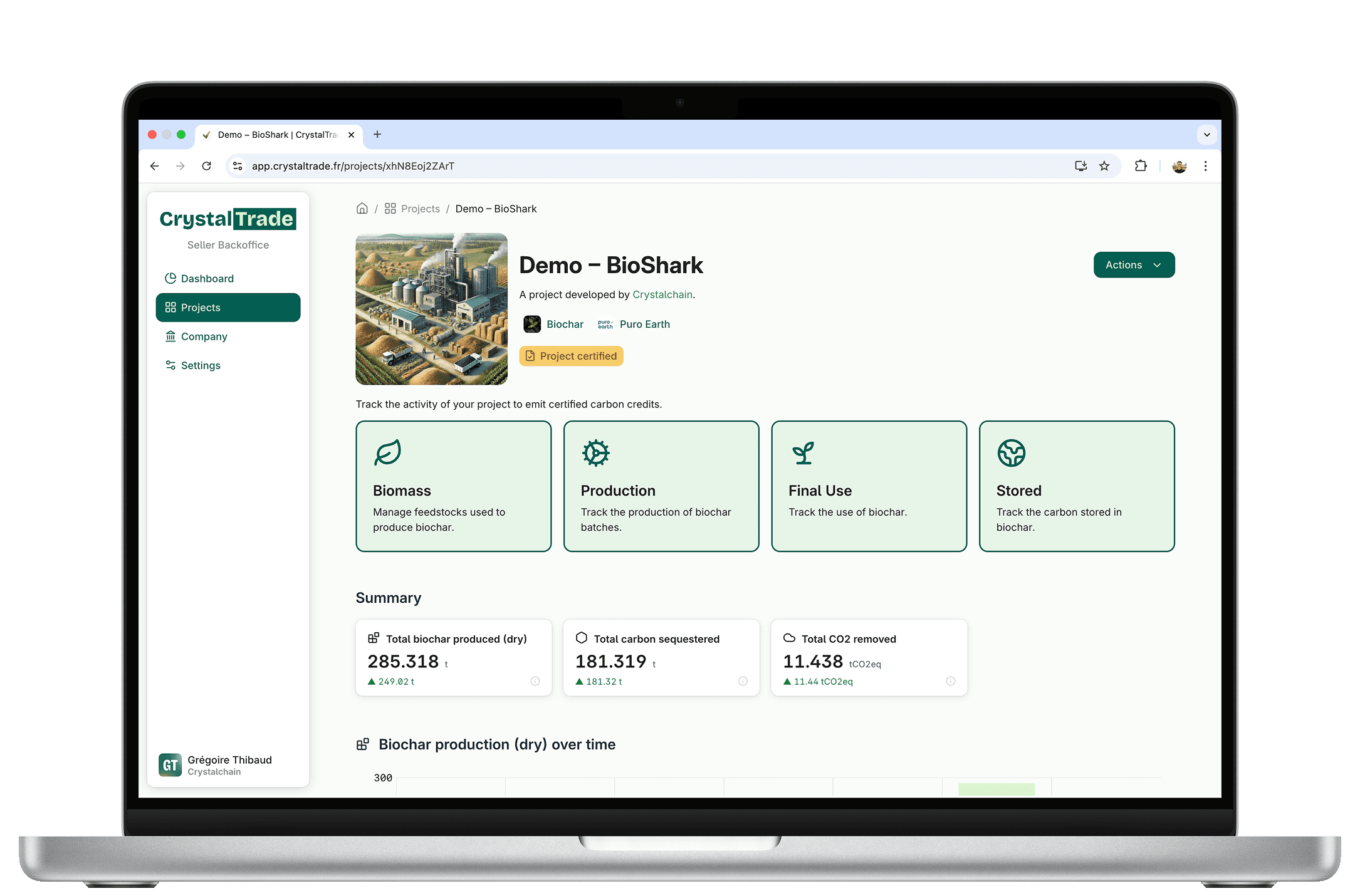Click the Puro Earth logo icon
1360x896 pixels.
pyautogui.click(x=605, y=324)
